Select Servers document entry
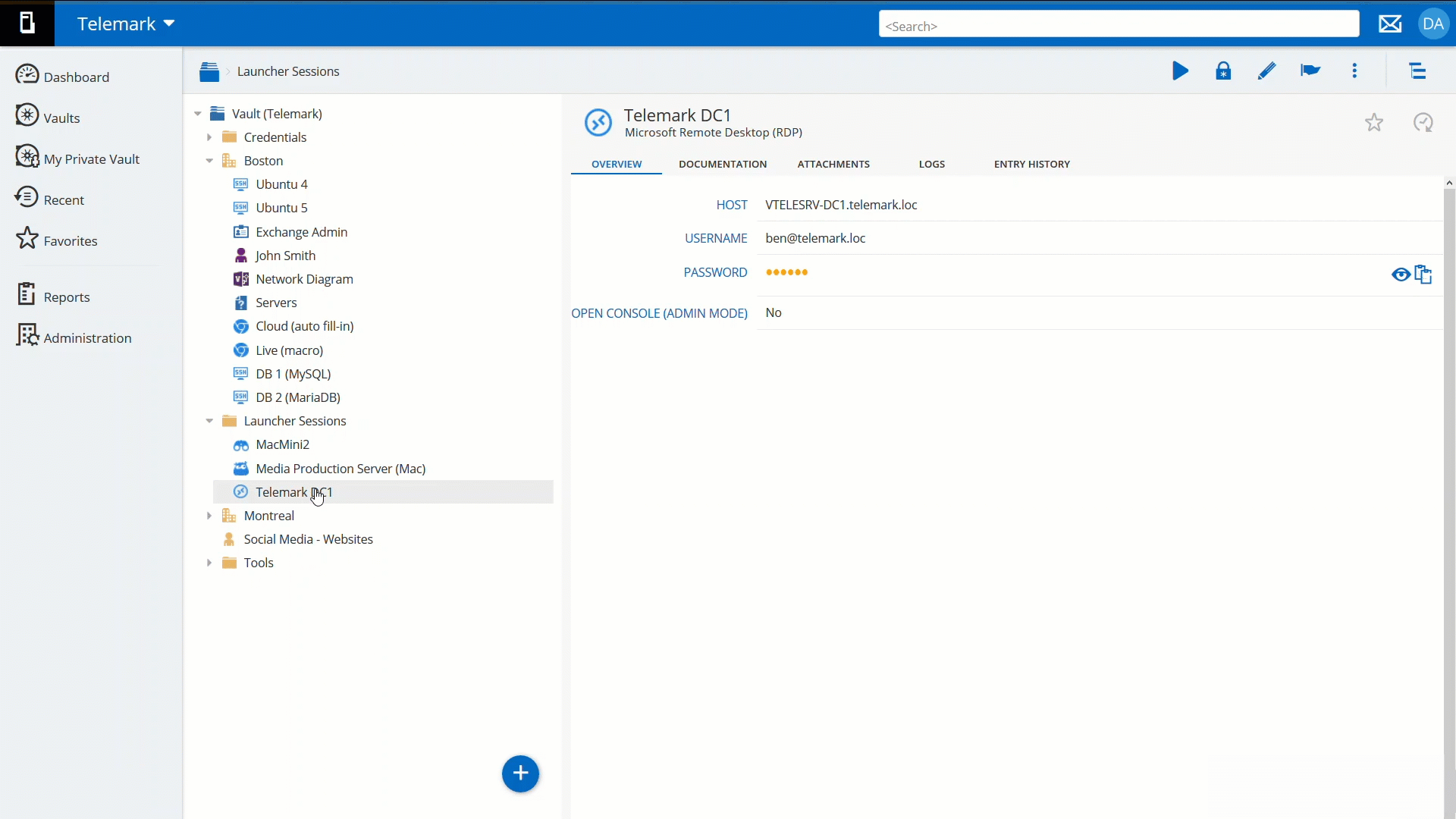 pos(276,303)
